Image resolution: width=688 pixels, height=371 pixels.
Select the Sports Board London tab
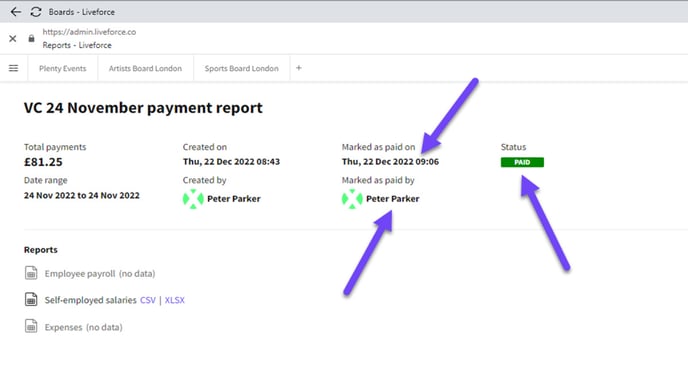pyautogui.click(x=241, y=68)
